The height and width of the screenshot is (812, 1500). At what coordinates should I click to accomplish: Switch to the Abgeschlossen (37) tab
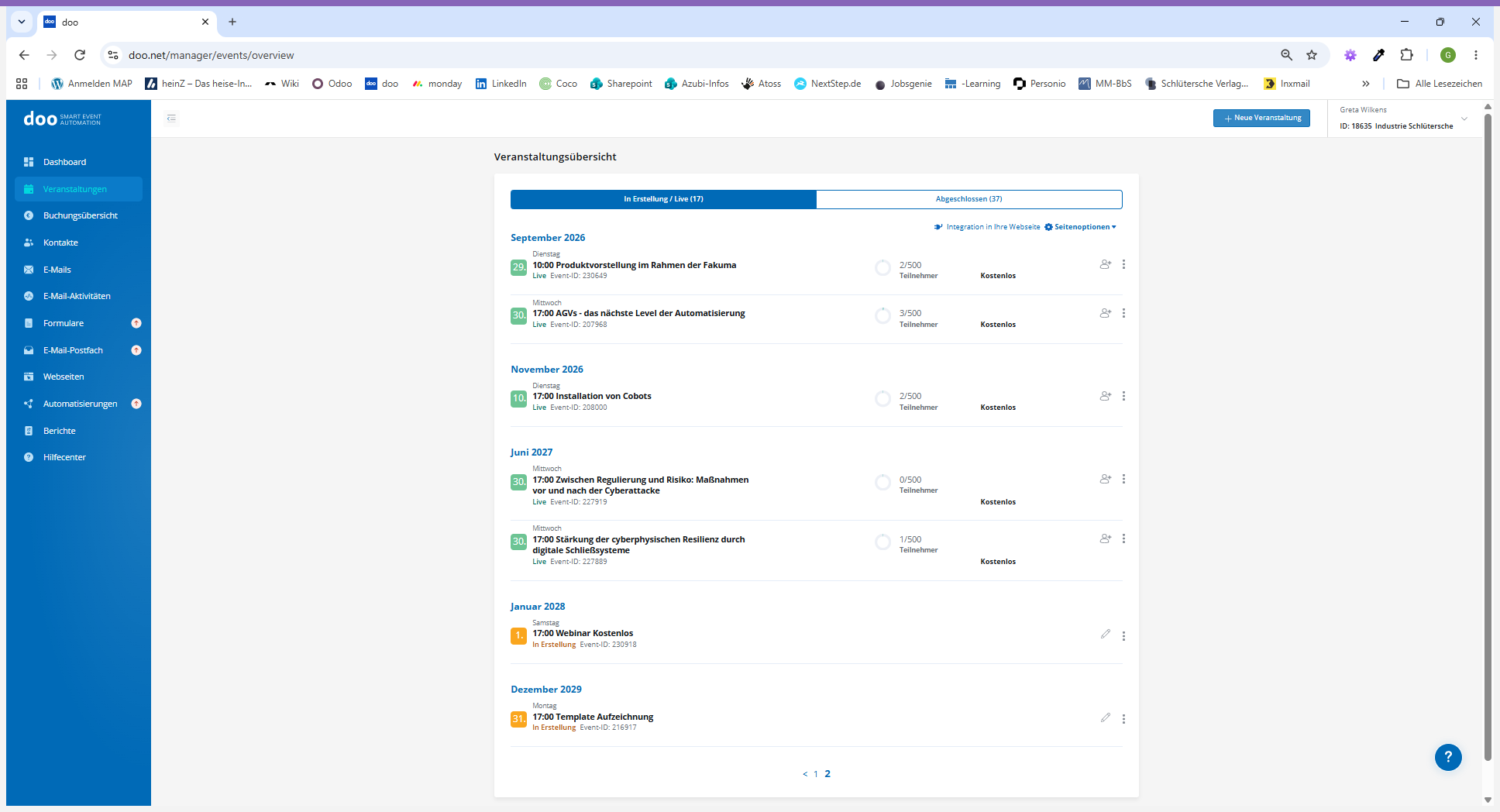pos(969,199)
